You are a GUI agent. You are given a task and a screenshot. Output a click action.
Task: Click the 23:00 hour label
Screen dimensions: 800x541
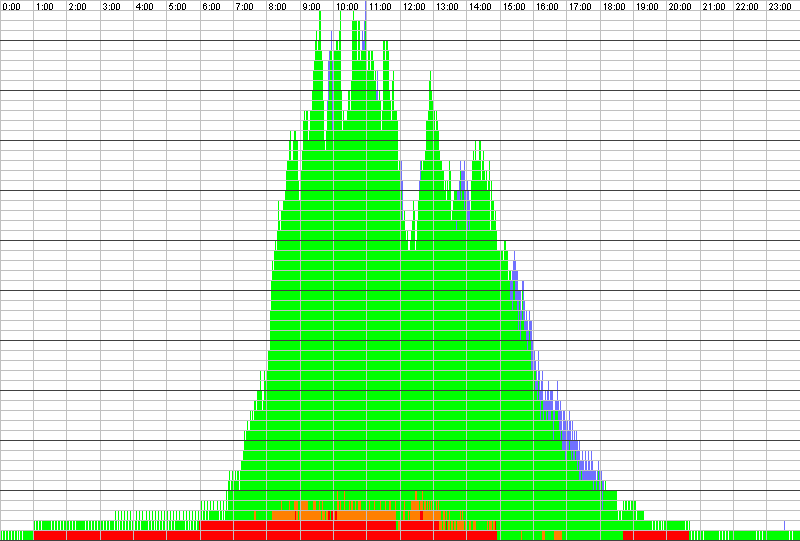click(780, 7)
